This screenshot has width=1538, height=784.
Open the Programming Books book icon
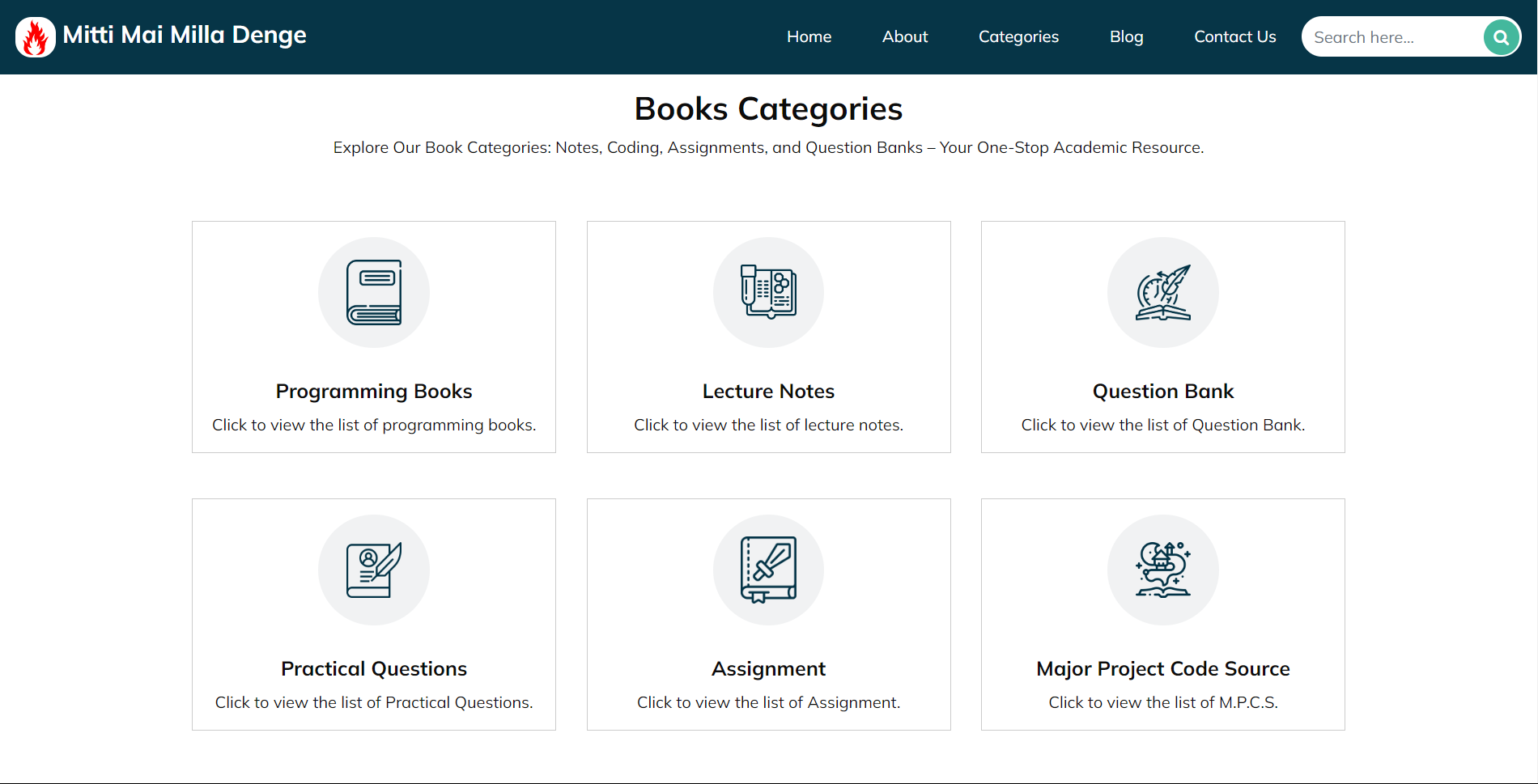(373, 292)
